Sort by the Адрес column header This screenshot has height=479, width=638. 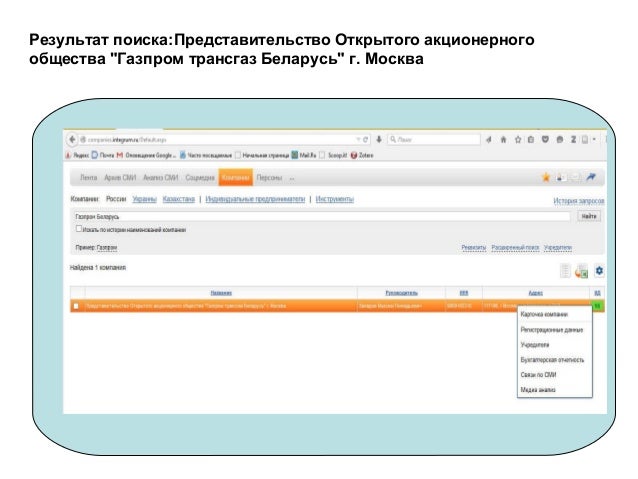(x=535, y=293)
